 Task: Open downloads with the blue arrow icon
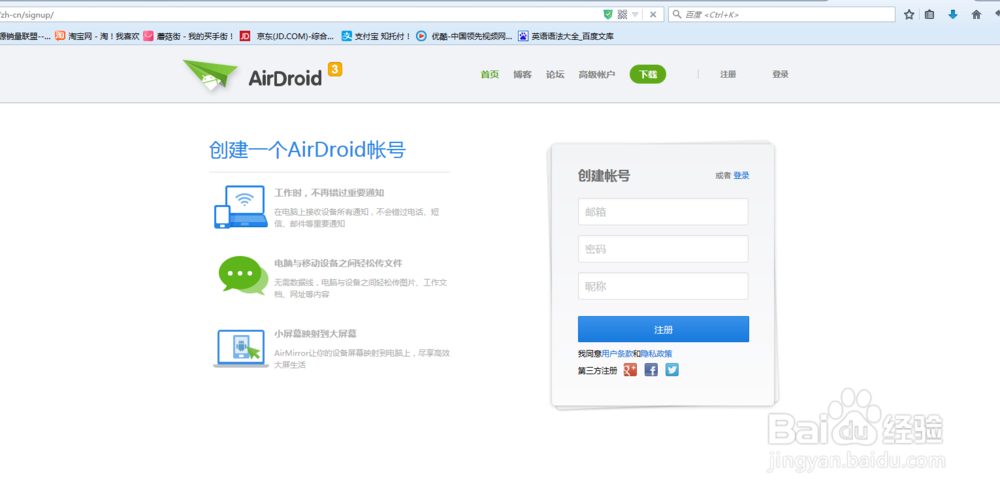coord(953,14)
